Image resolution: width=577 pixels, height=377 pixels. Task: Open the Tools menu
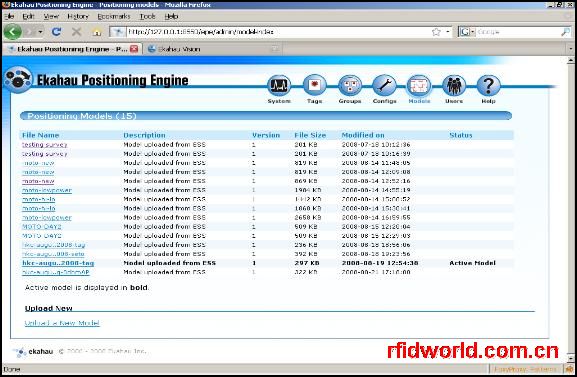147,16
